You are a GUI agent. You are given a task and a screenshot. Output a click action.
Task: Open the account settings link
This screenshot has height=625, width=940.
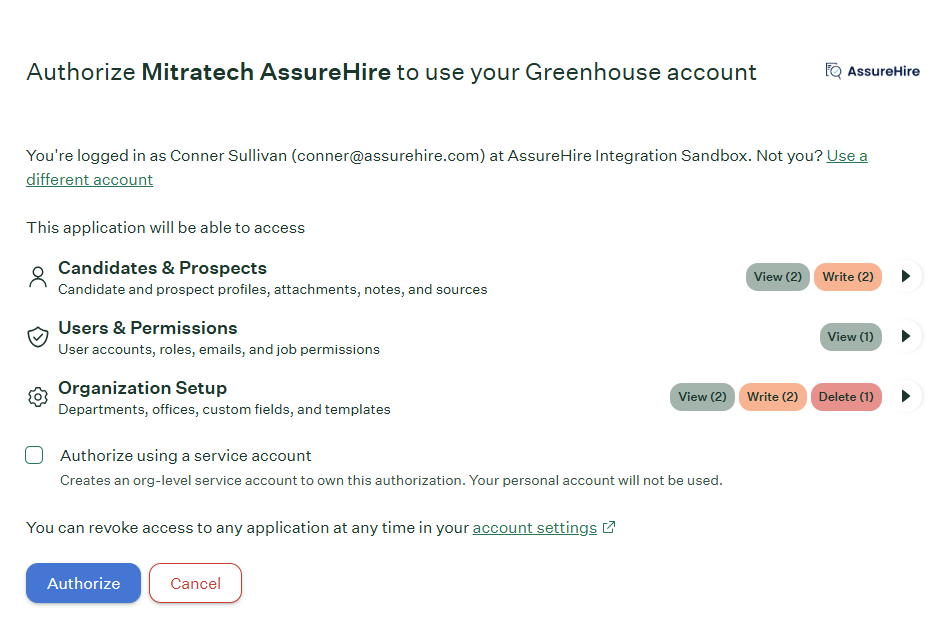pos(535,528)
